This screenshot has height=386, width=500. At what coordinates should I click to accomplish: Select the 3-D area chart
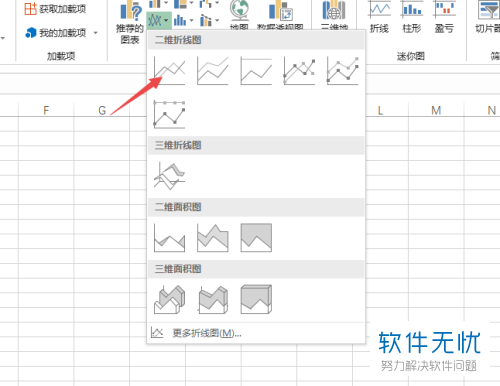point(169,299)
